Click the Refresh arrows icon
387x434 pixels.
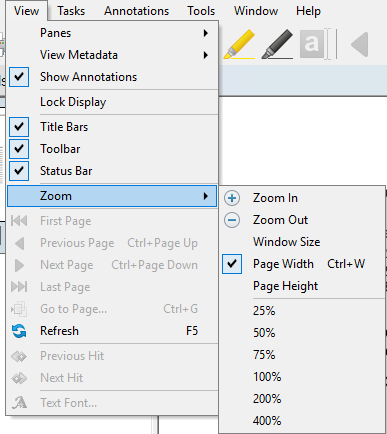pos(19,331)
